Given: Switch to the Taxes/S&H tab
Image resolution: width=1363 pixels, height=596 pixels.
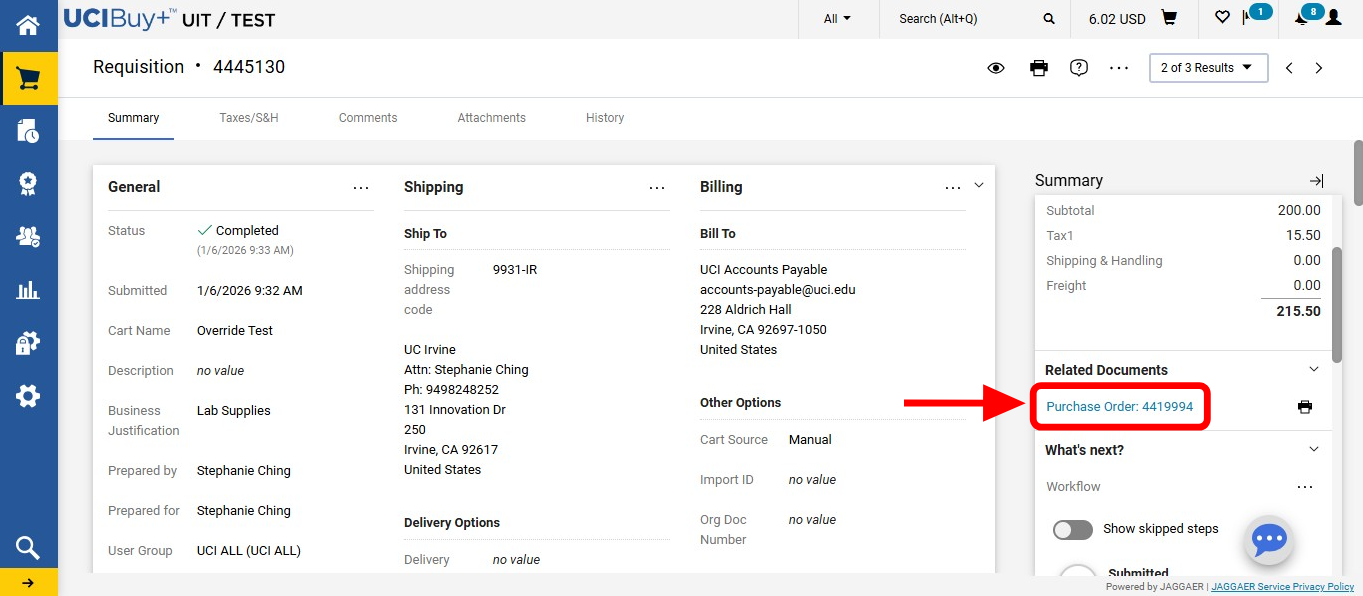Looking at the screenshot, I should point(248,117).
